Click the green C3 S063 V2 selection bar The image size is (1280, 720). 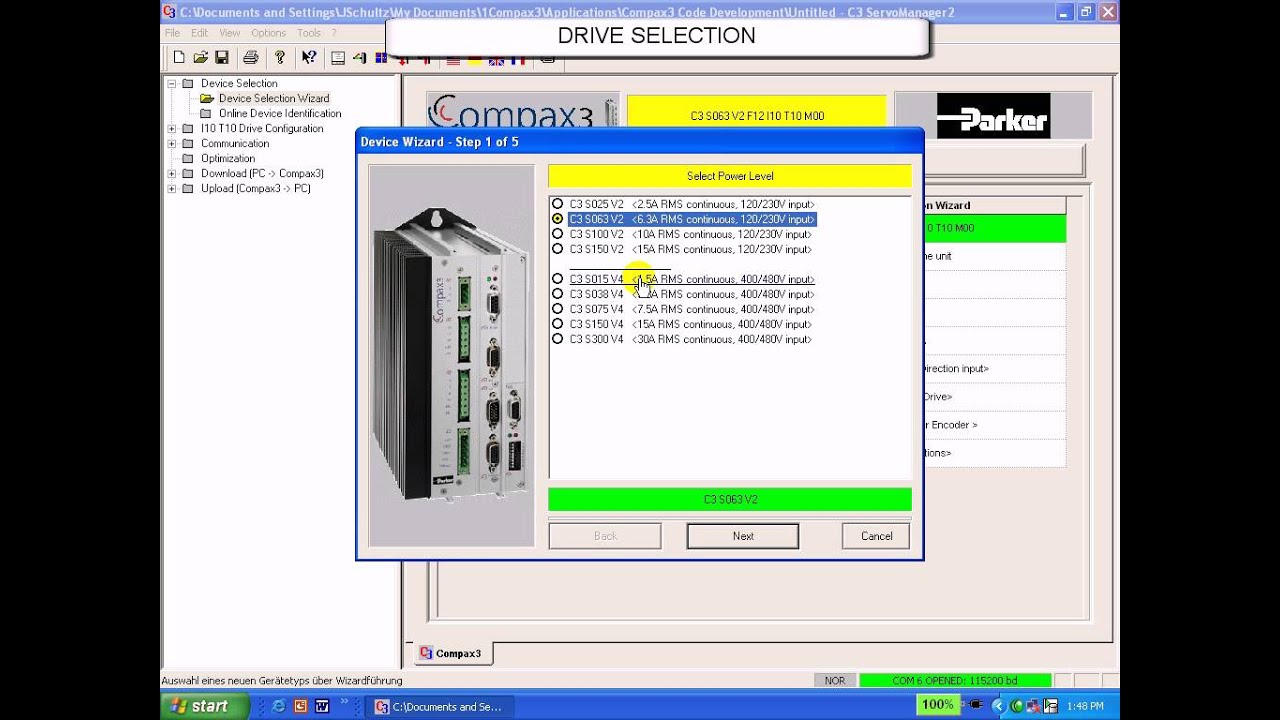tap(730, 499)
